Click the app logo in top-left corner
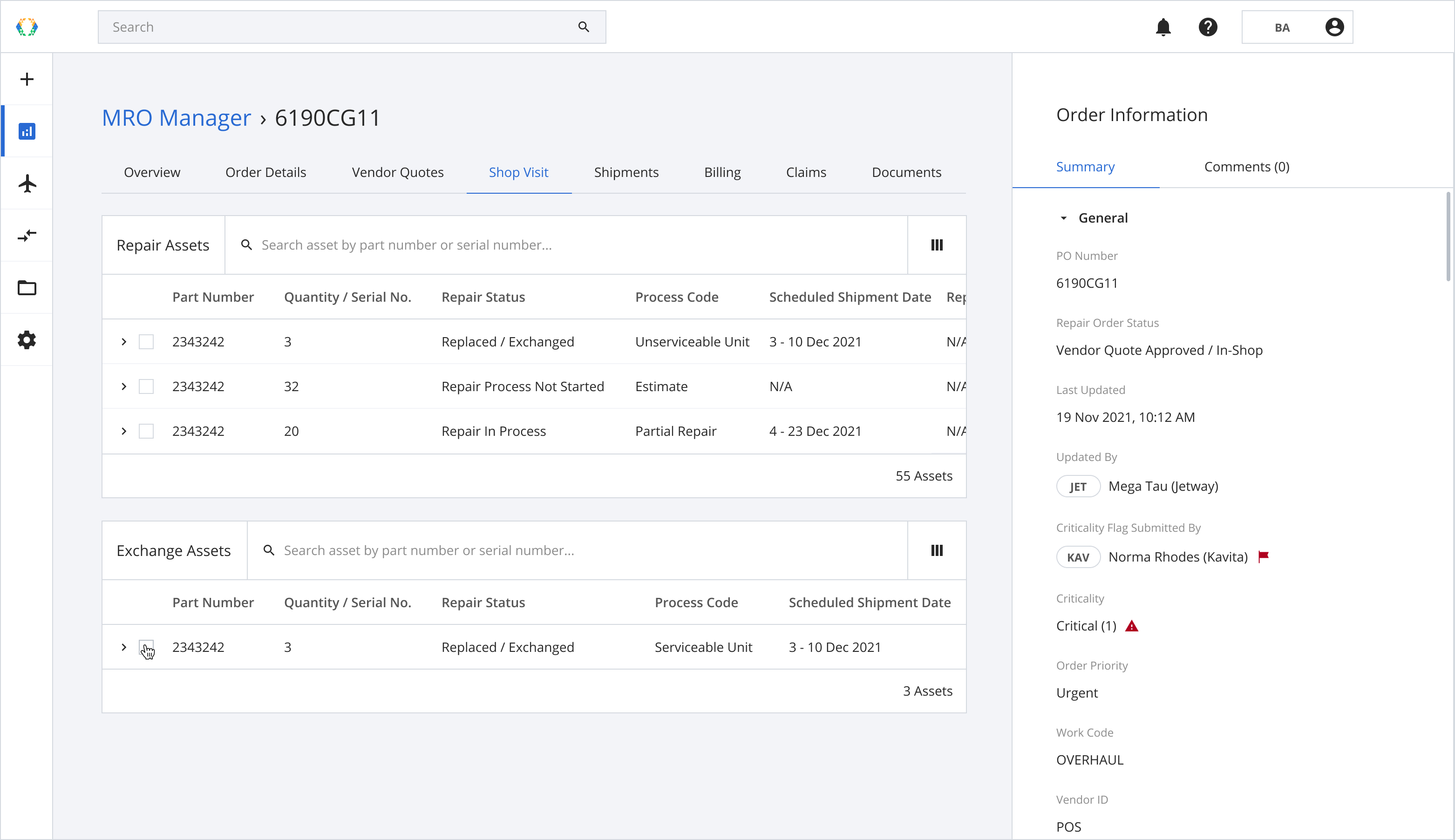 click(x=27, y=27)
